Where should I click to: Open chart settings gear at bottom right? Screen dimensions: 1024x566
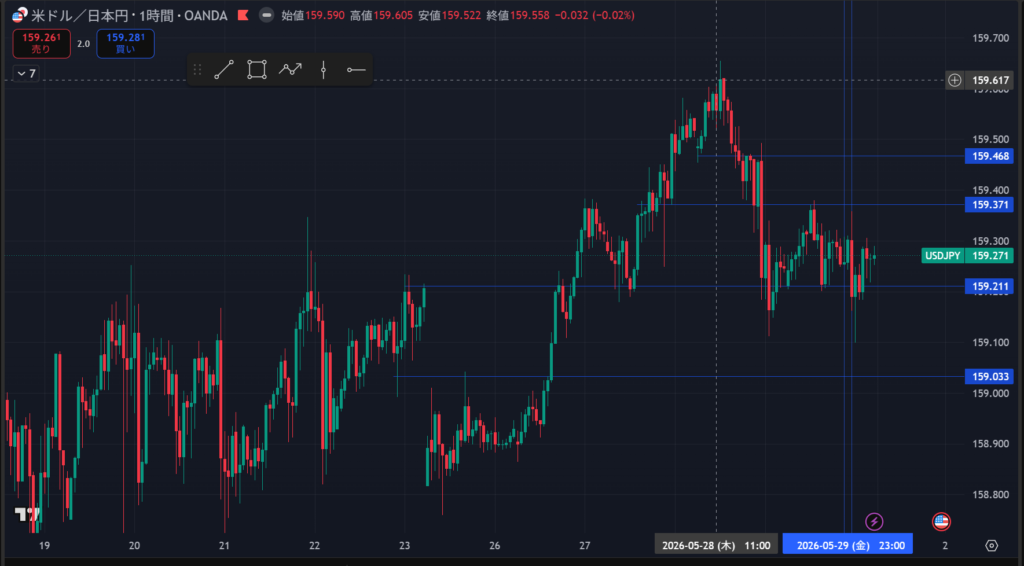(x=991, y=545)
